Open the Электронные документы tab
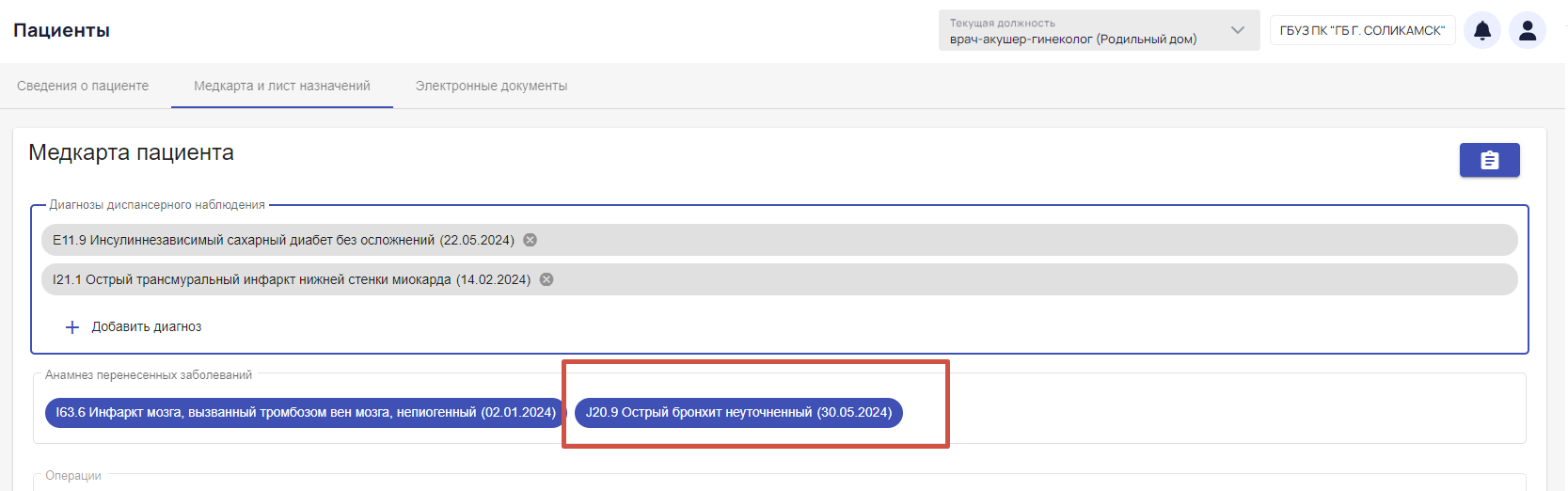 [491, 86]
